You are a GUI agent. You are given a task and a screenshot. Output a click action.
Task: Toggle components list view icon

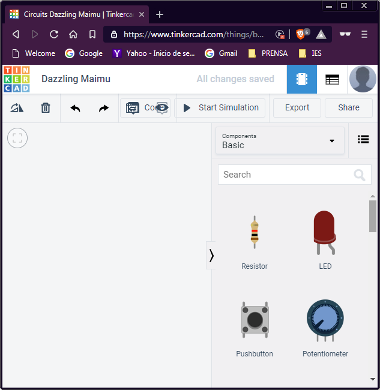pos(363,139)
